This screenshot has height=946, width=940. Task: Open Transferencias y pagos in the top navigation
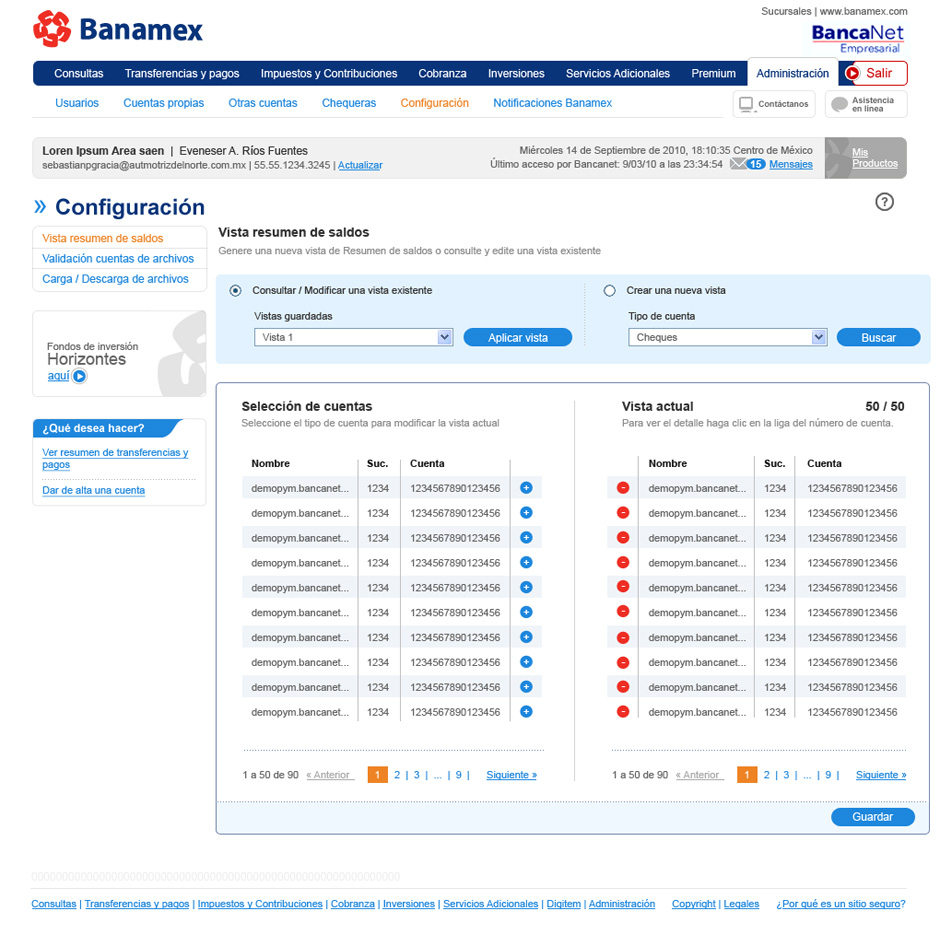click(x=182, y=74)
